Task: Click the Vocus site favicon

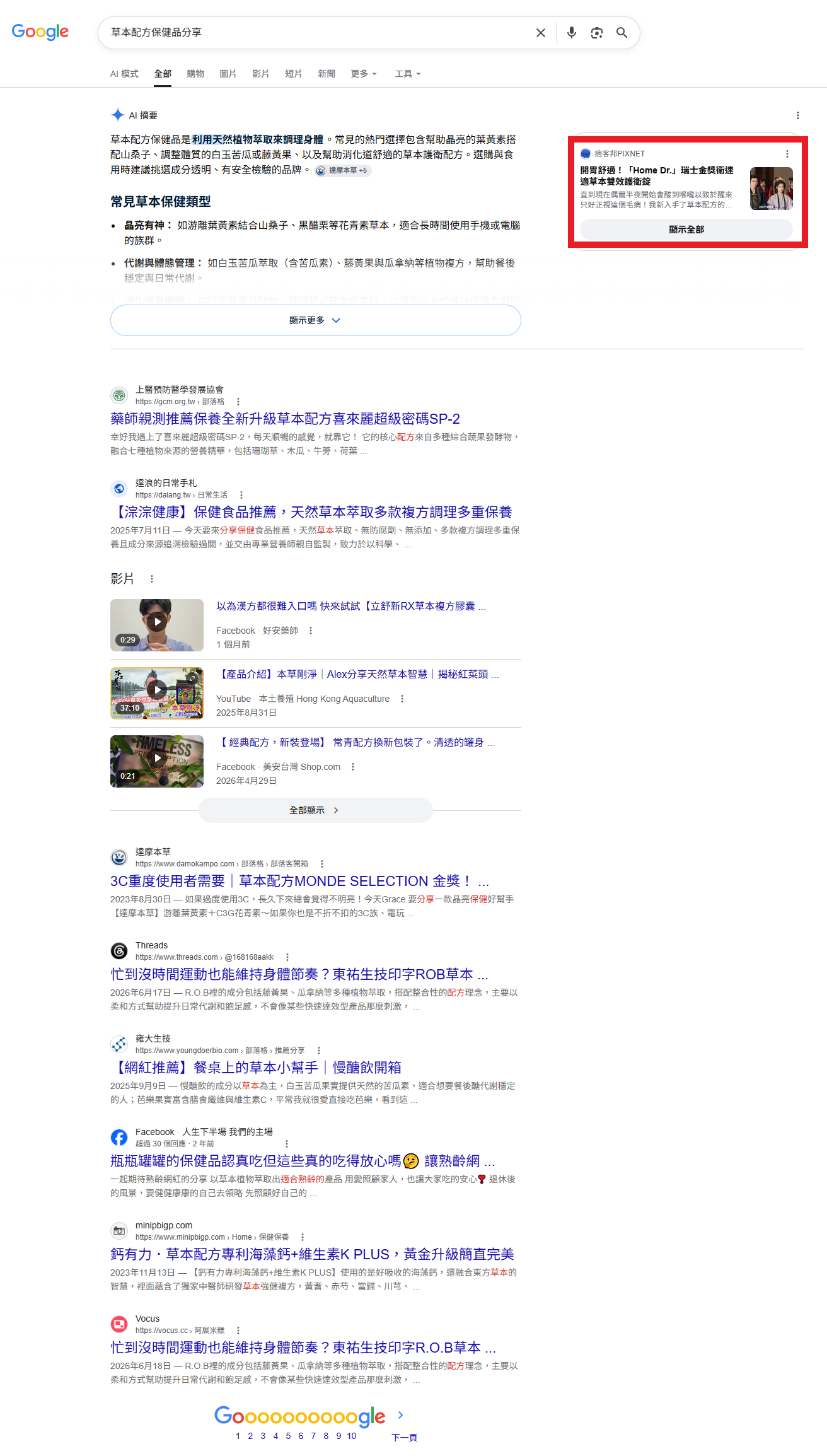Action: pos(119,1324)
